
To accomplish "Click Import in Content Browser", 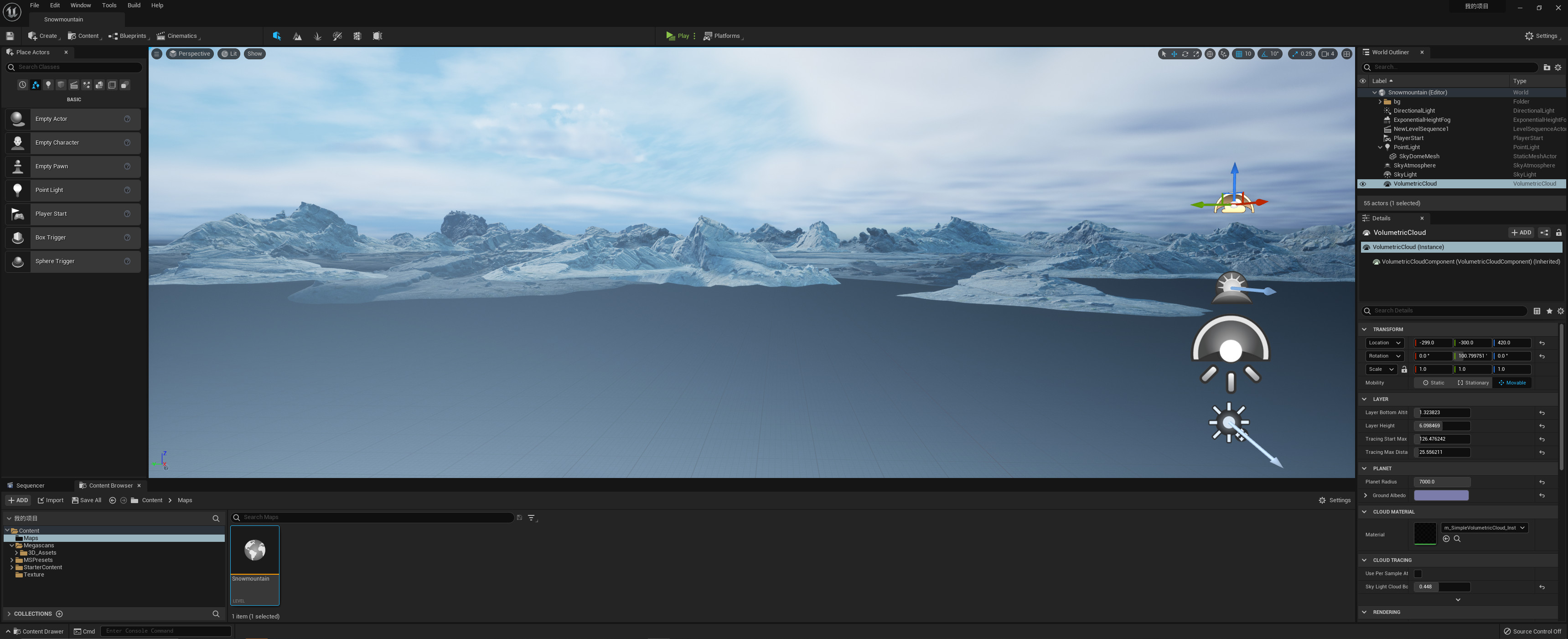I will (x=51, y=500).
